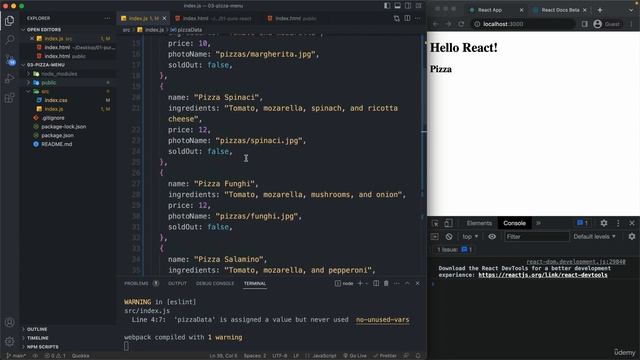Open the Explorer view in activity bar

(x=9, y=20)
